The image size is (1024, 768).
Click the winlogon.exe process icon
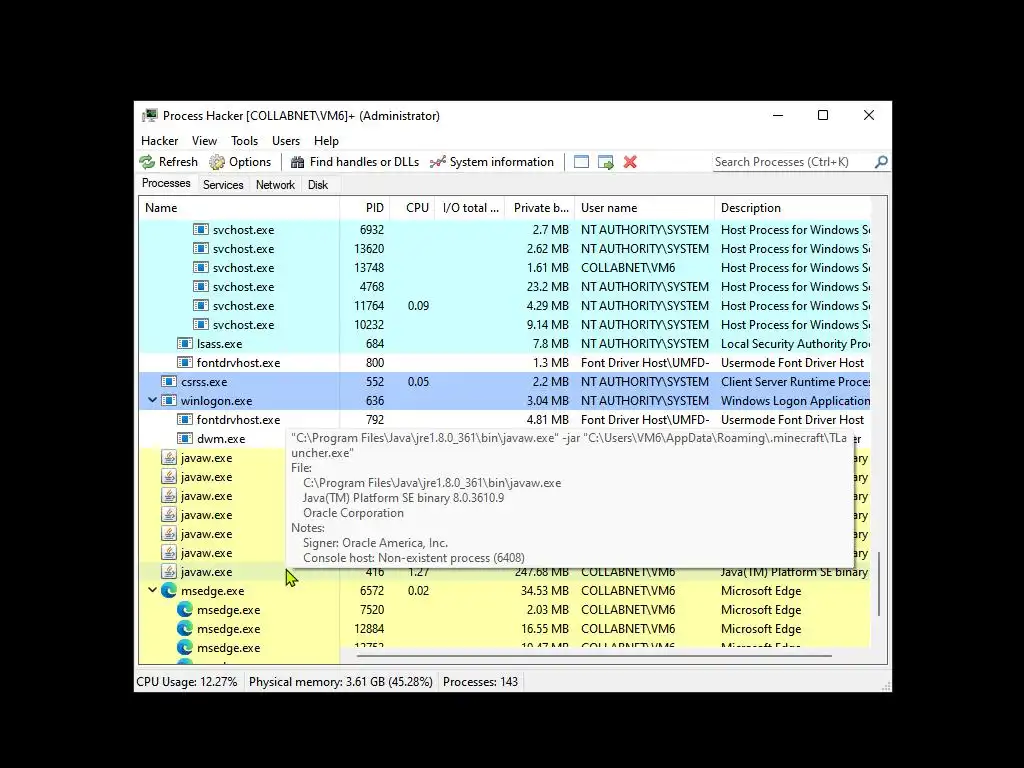[x=169, y=400]
